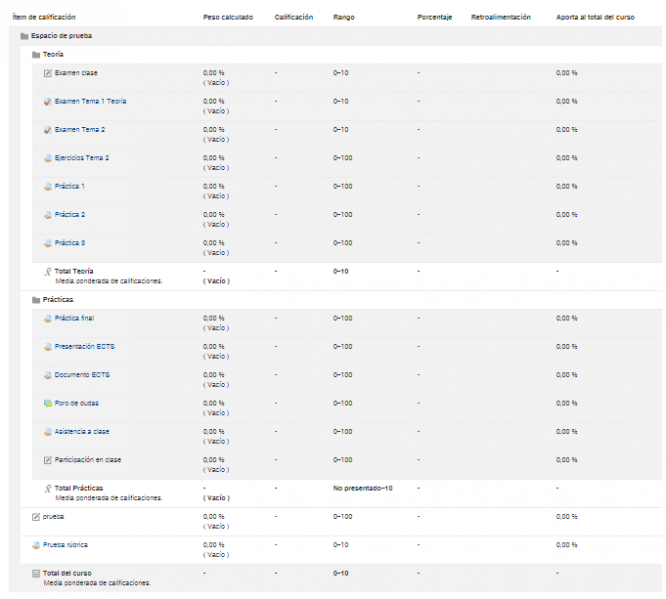Select the Espacio de prueba category row
666x599 pixels.
(335, 36)
